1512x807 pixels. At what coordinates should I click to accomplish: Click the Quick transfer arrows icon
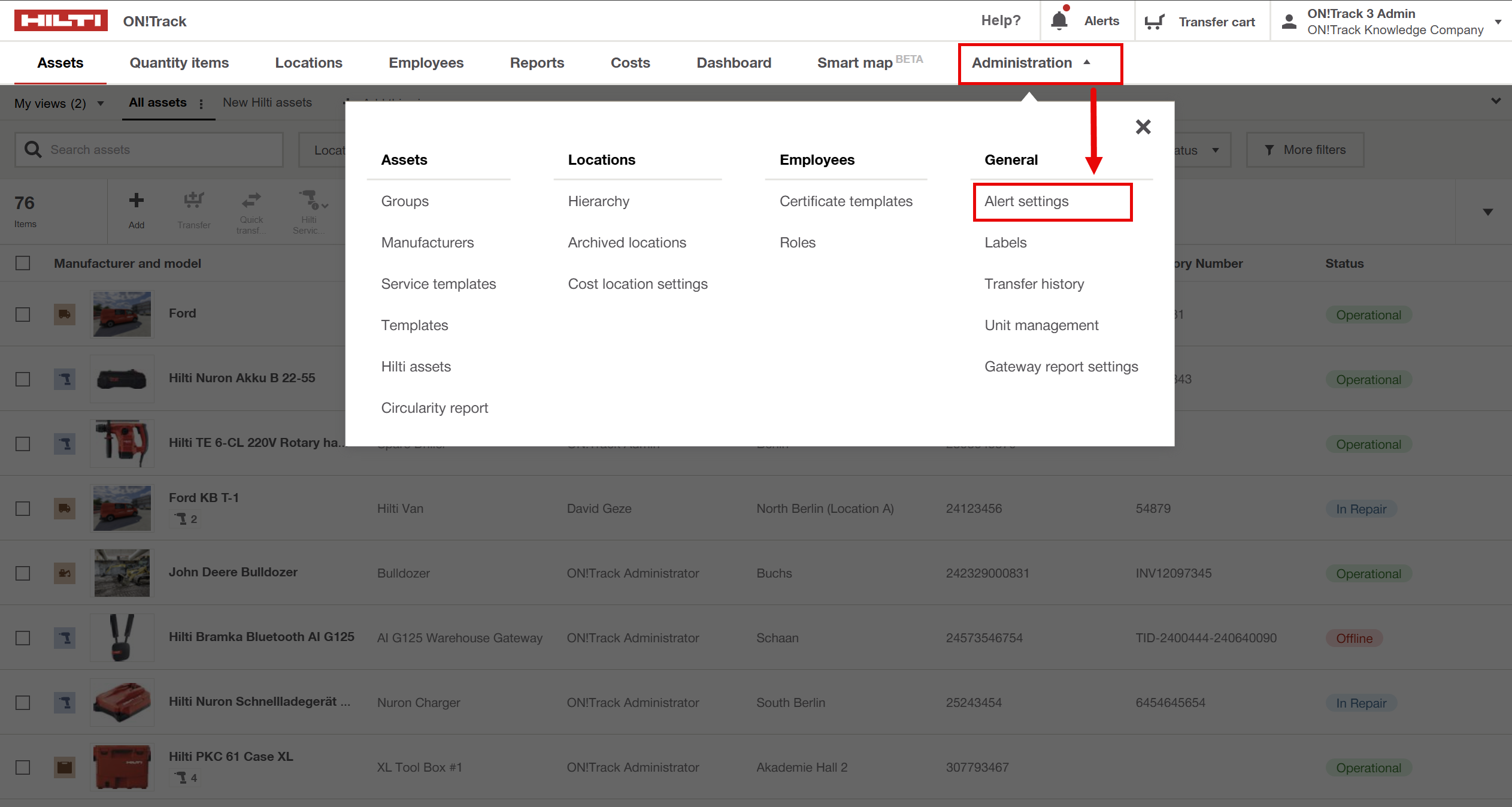pos(251,200)
